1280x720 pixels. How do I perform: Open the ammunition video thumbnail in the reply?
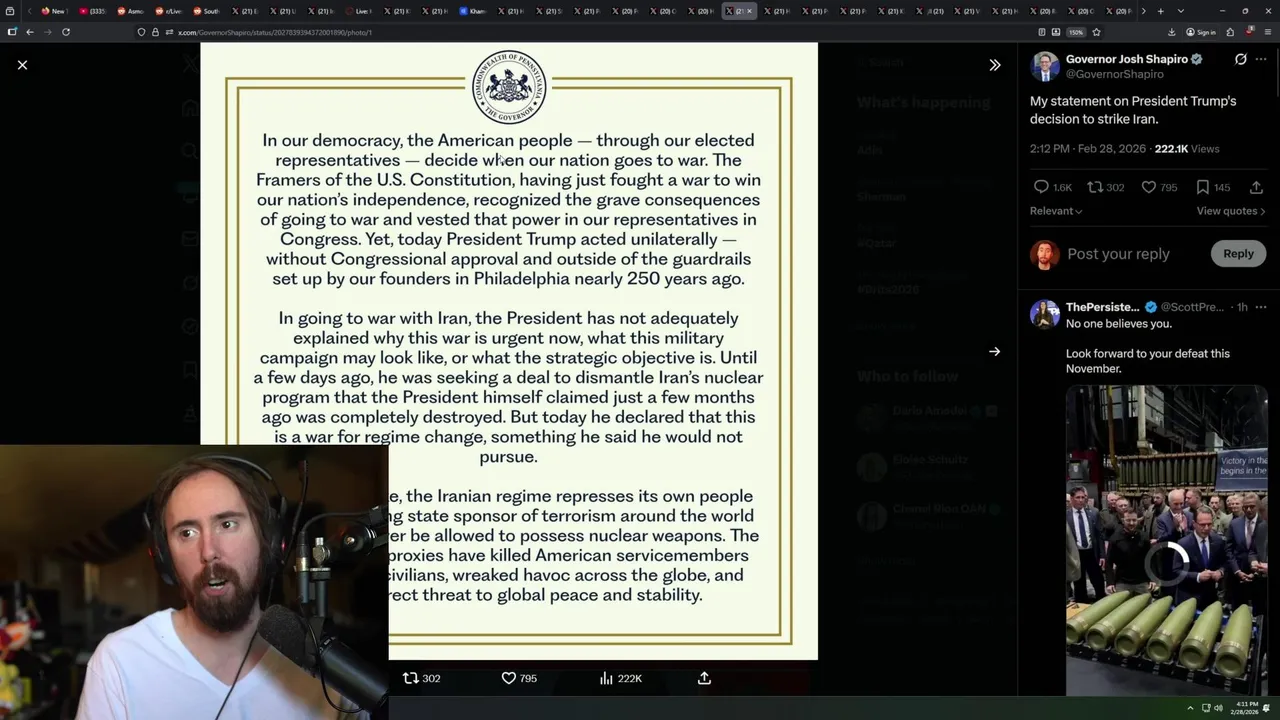tap(1166, 540)
